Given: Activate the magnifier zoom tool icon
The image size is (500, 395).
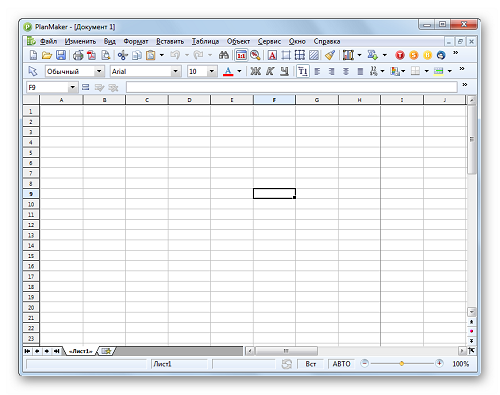Looking at the screenshot, I should click(255, 55).
